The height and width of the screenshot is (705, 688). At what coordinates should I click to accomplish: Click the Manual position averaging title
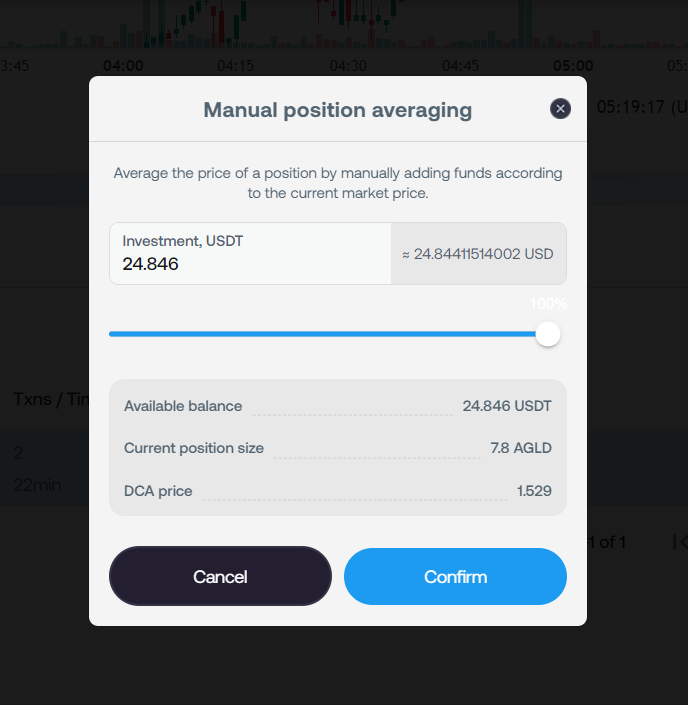[337, 110]
